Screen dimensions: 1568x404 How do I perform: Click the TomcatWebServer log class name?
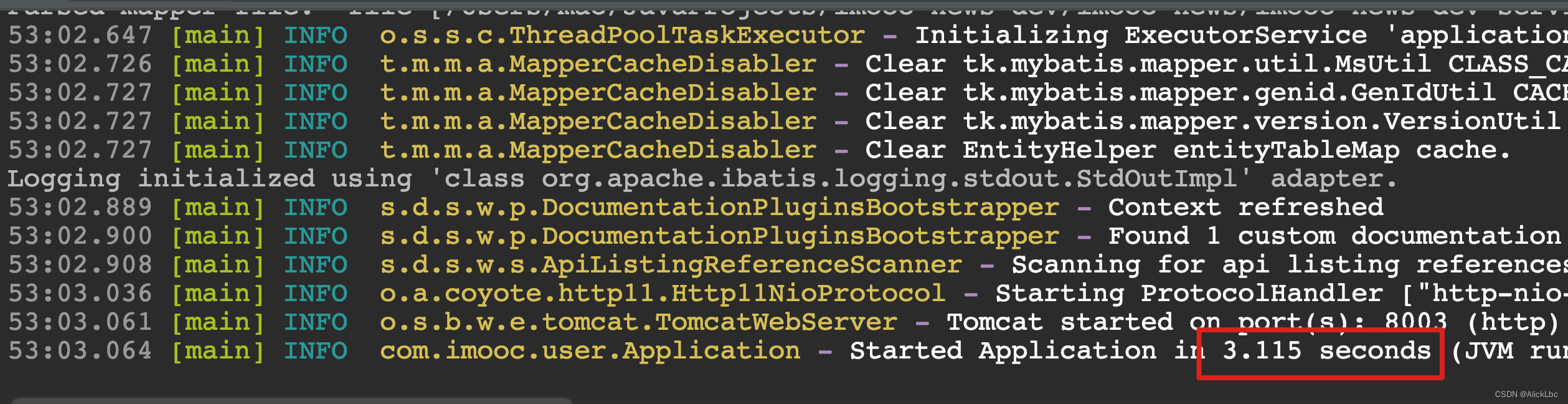pyautogui.click(x=638, y=322)
